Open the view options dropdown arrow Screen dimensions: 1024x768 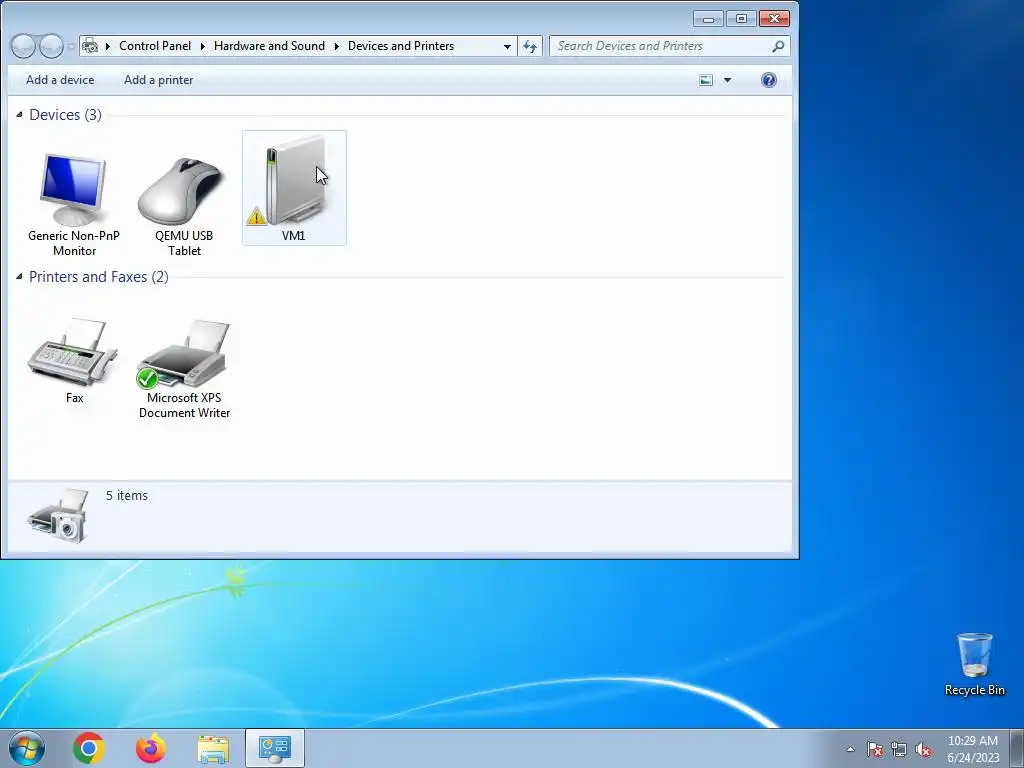(x=728, y=80)
